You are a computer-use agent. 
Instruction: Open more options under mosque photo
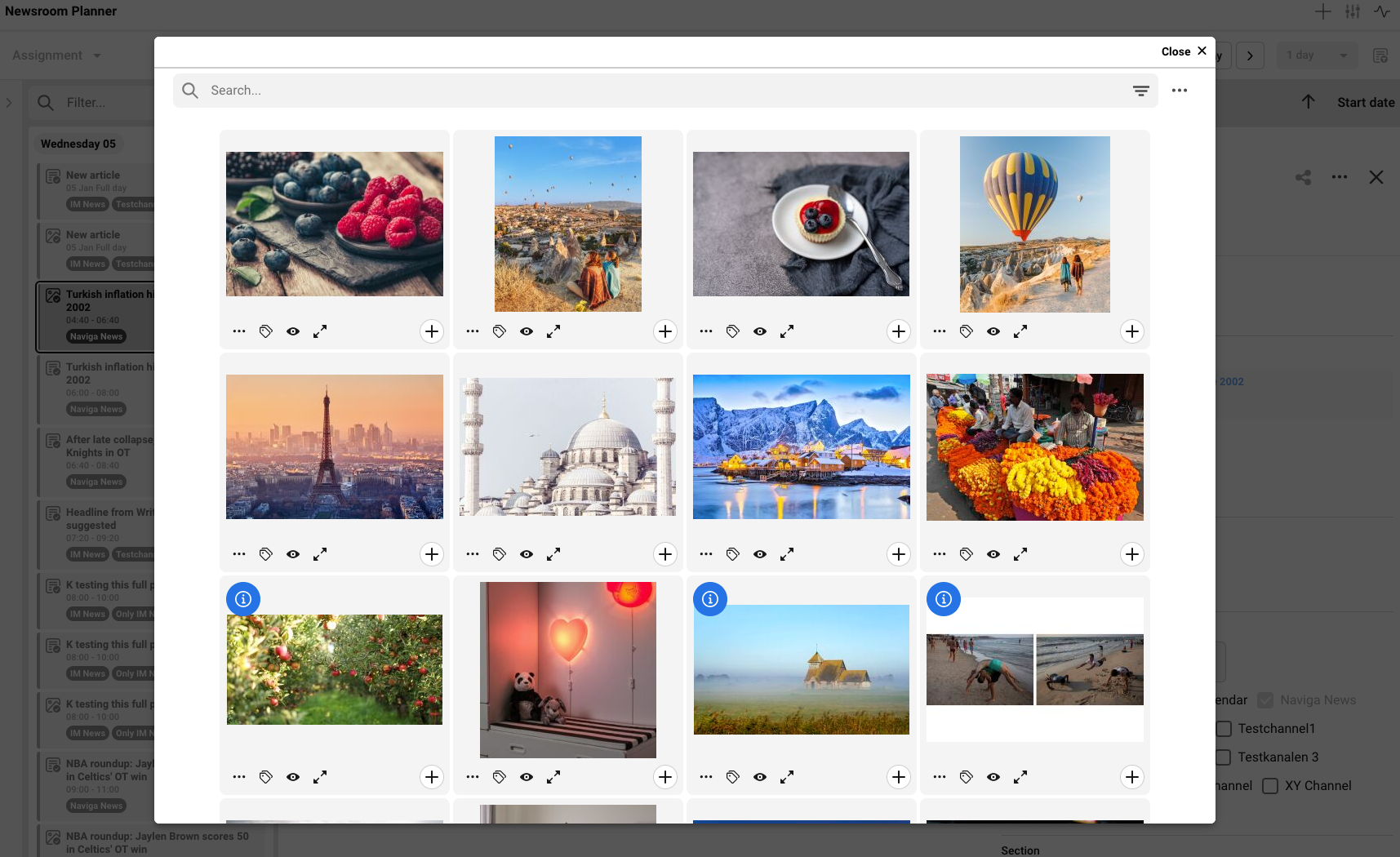coord(472,554)
